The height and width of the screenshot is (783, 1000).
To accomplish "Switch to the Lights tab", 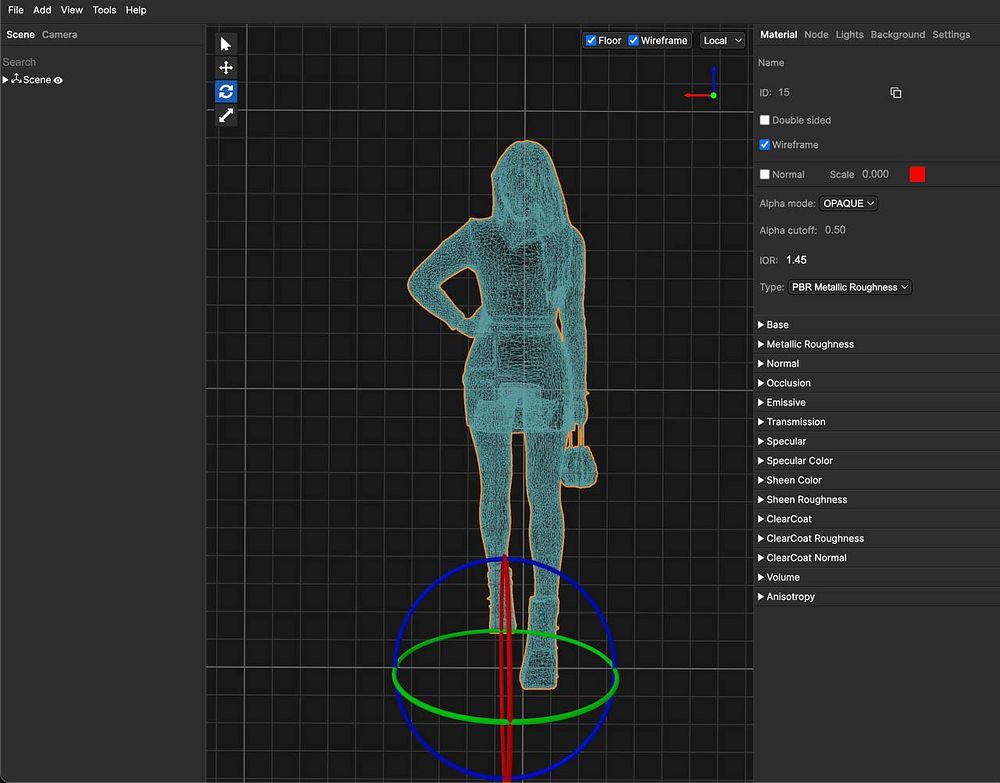I will (x=849, y=34).
